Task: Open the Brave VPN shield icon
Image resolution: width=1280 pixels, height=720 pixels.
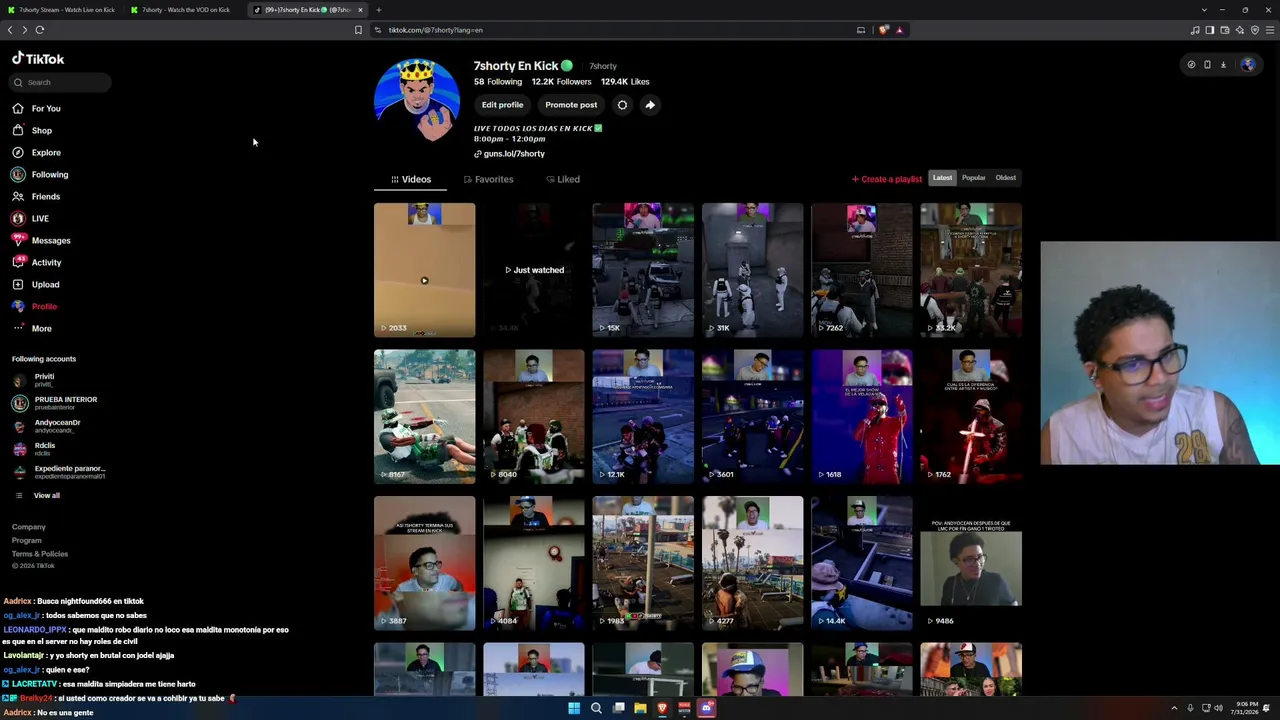Action: (x=1255, y=30)
